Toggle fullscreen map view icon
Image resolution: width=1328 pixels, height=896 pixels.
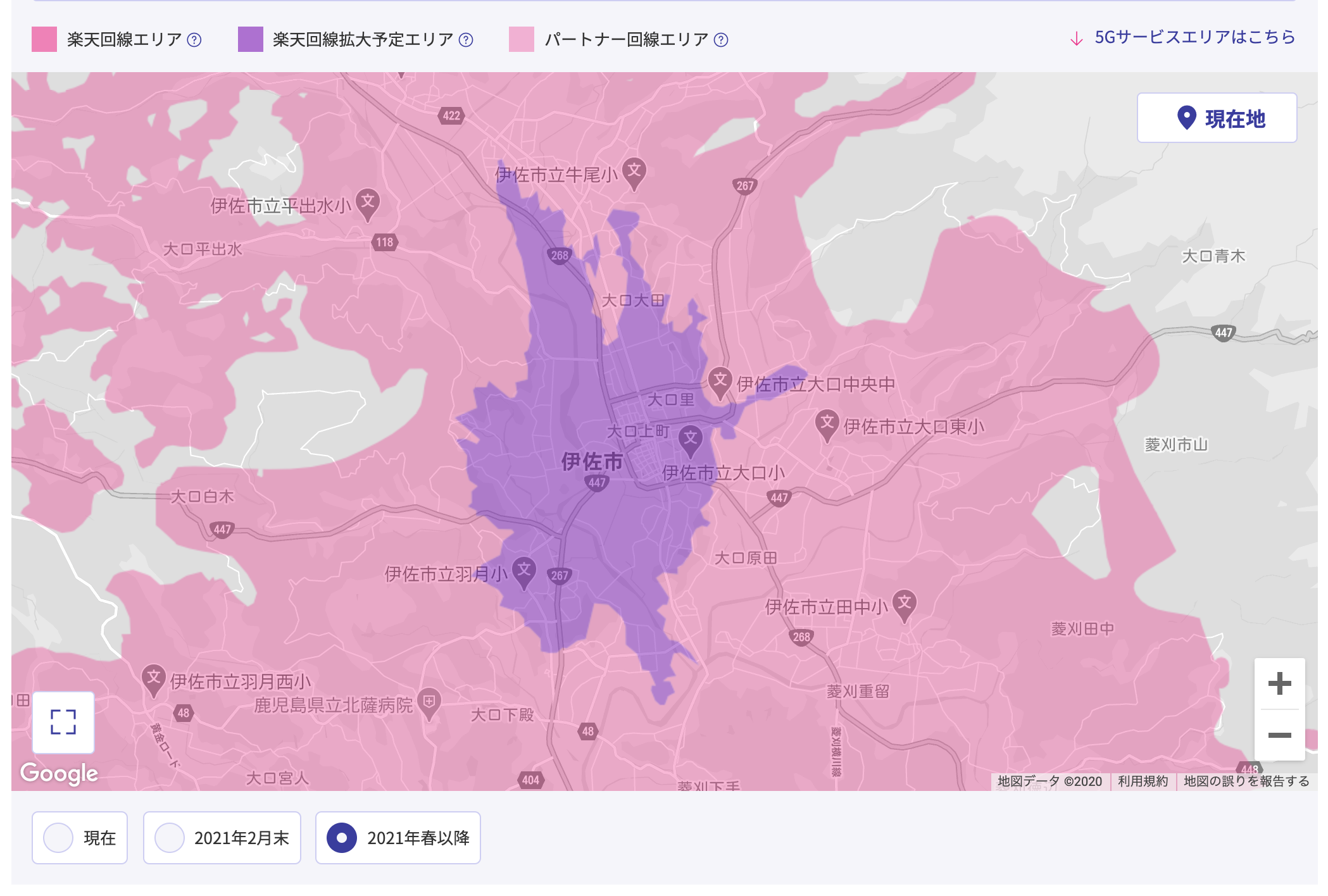coord(63,722)
